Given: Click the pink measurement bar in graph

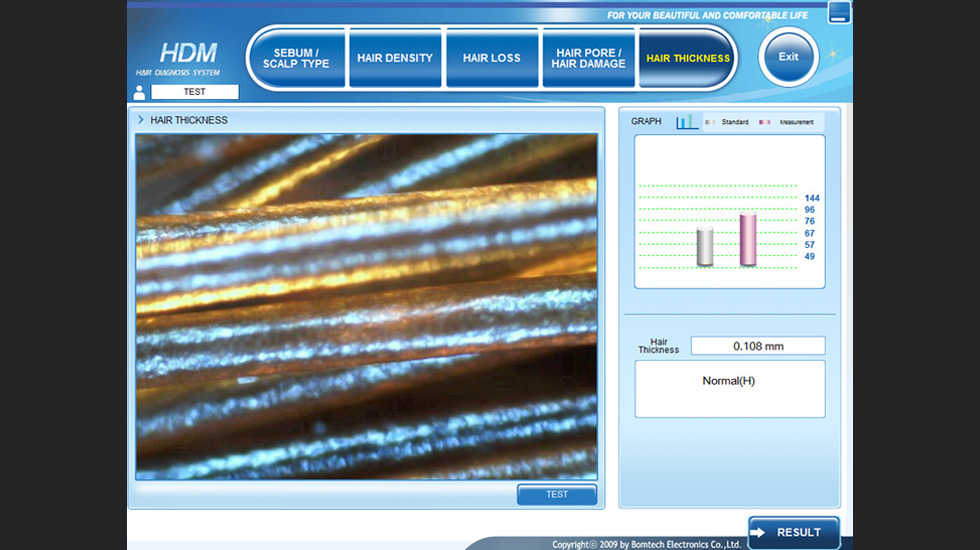Looking at the screenshot, I should (x=748, y=240).
